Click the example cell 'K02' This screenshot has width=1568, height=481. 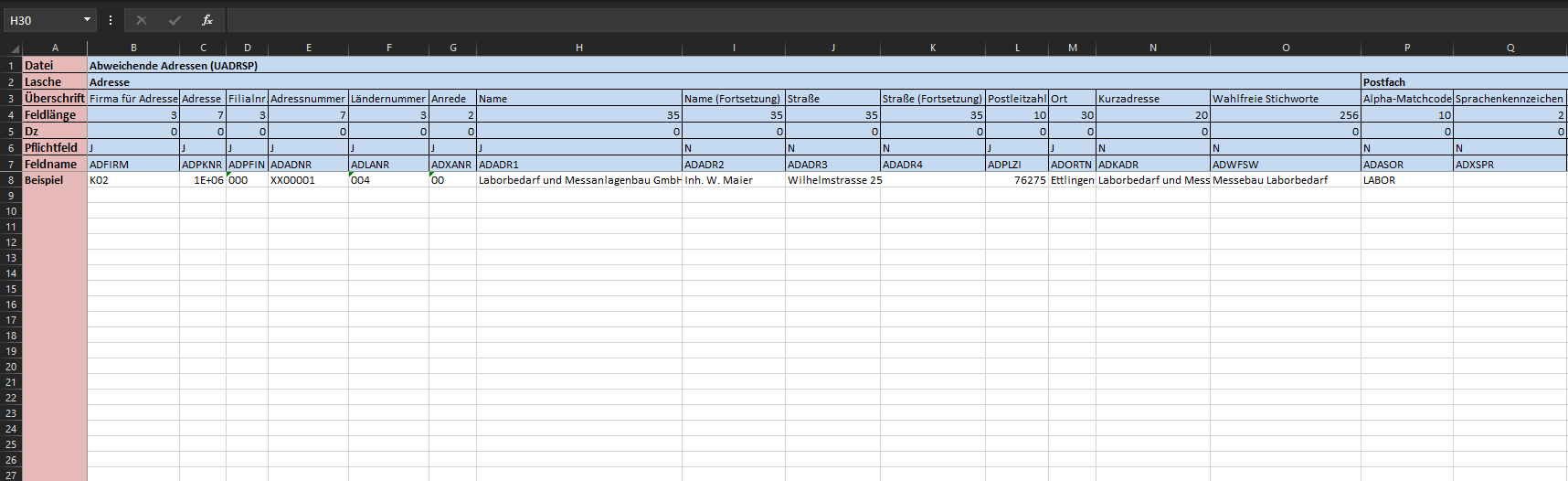pyautogui.click(x=133, y=180)
